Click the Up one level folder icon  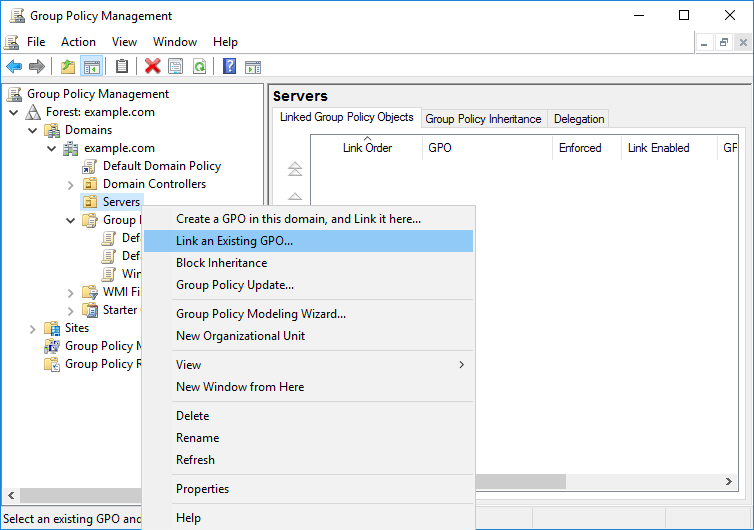tap(68, 66)
